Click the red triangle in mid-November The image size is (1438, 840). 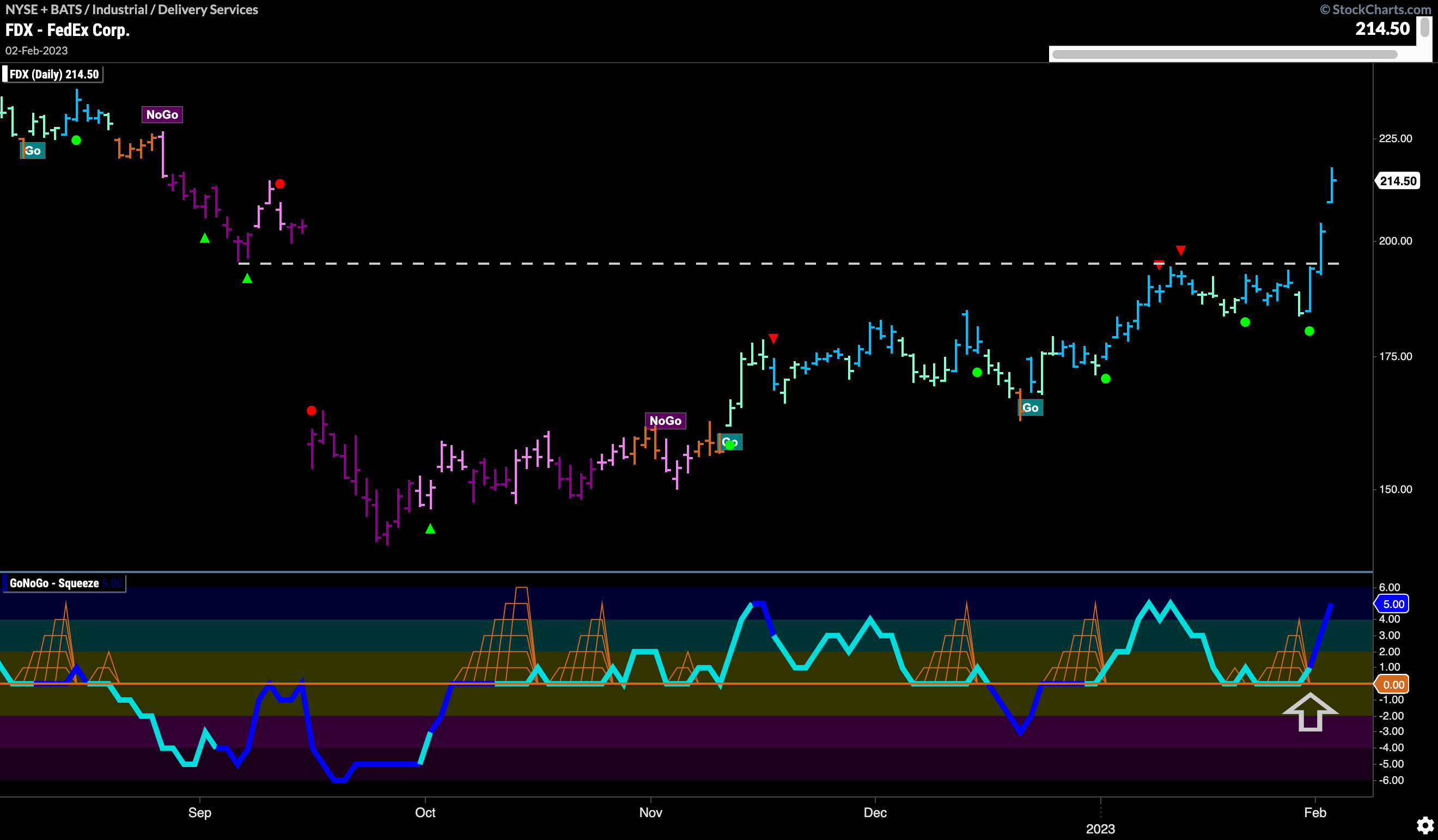tap(773, 338)
